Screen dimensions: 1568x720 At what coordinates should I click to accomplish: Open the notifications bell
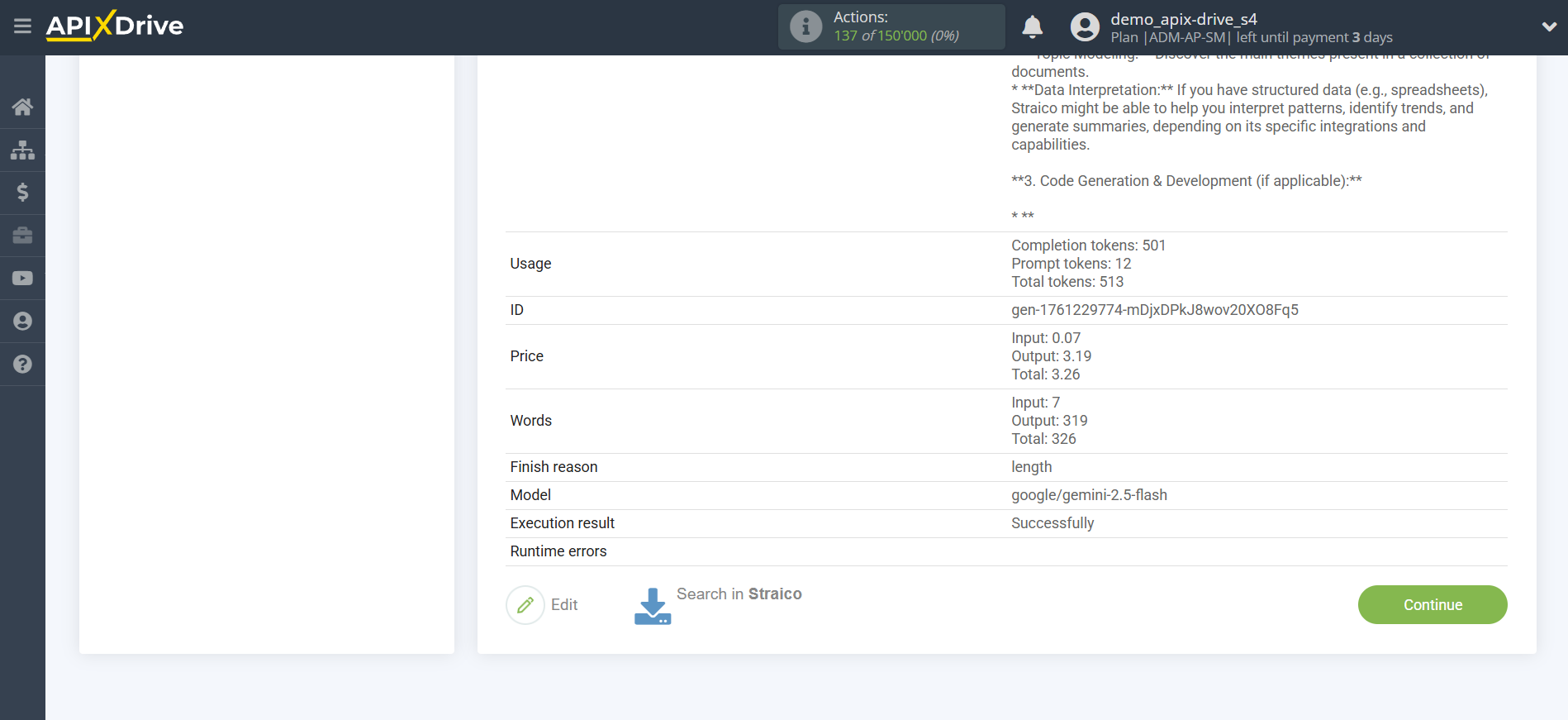click(x=1032, y=27)
